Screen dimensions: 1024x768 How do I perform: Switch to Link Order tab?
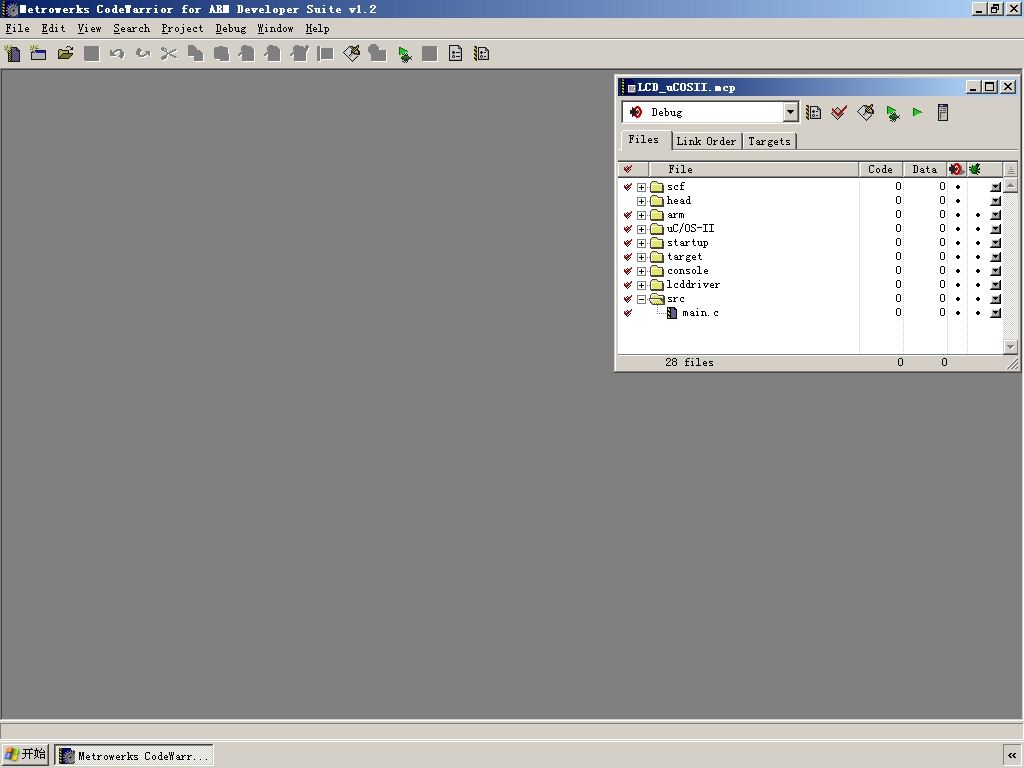pyautogui.click(x=706, y=141)
